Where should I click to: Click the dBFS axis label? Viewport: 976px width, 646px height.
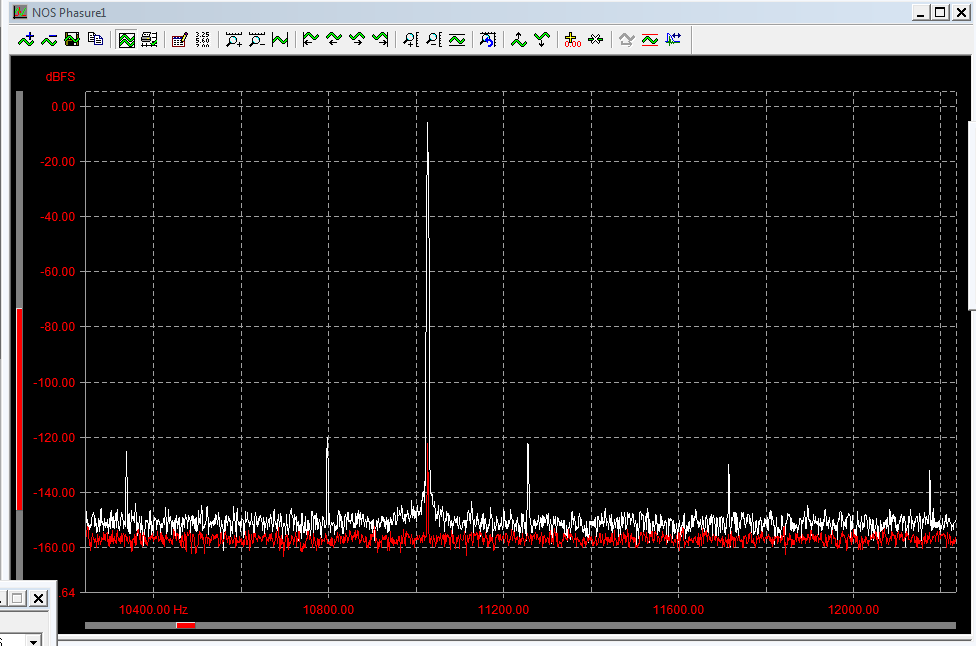tap(60, 77)
